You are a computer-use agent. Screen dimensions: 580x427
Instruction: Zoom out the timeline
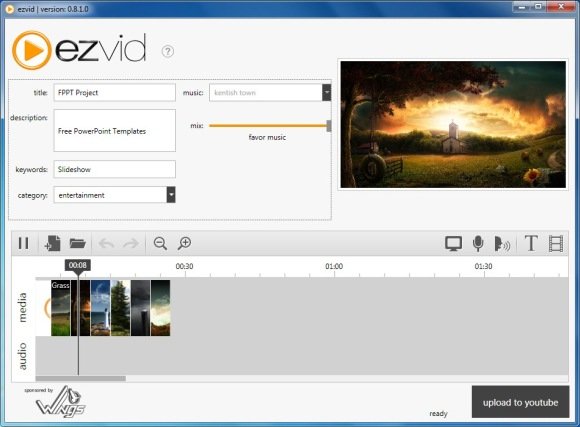pyautogui.click(x=160, y=243)
